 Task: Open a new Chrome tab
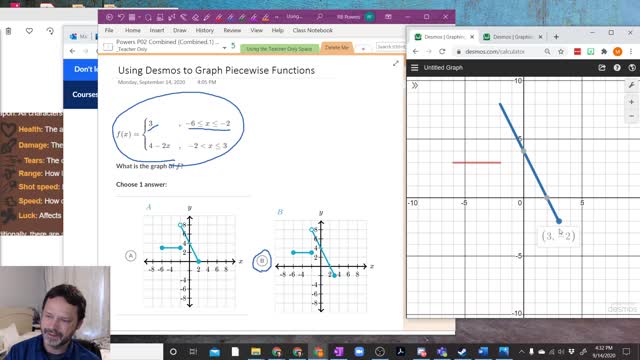tap(556, 37)
